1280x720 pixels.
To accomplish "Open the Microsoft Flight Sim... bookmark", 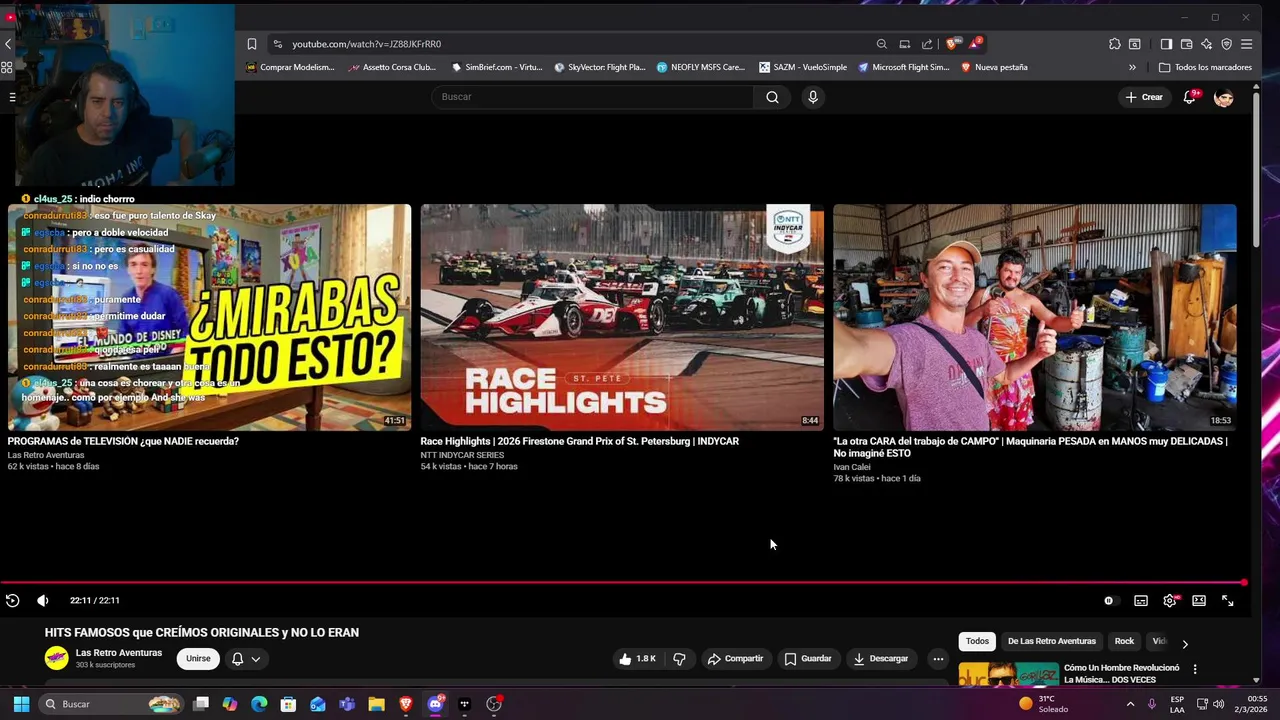I will [x=904, y=67].
